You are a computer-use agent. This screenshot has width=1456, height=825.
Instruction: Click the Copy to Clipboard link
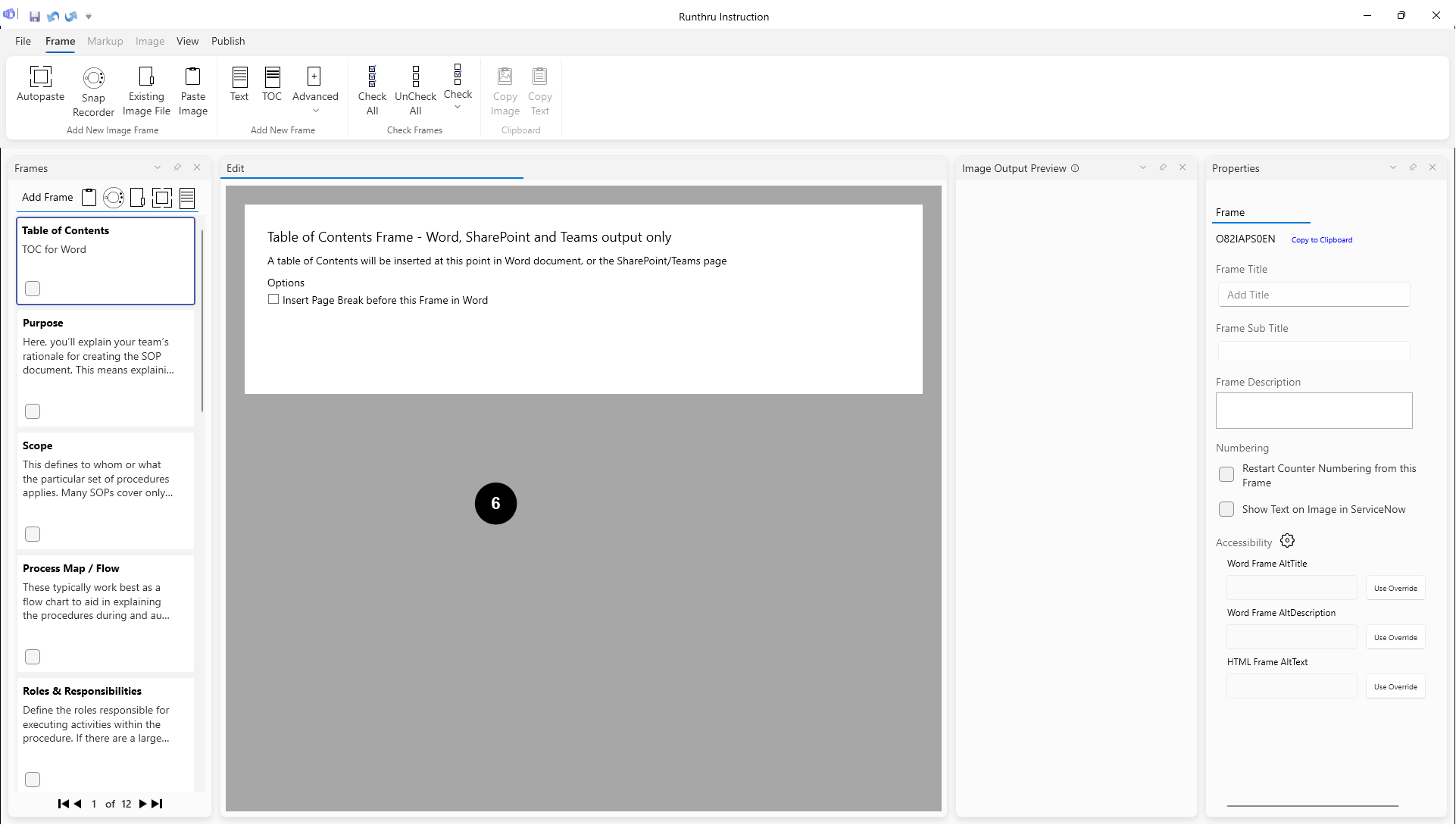1321,239
